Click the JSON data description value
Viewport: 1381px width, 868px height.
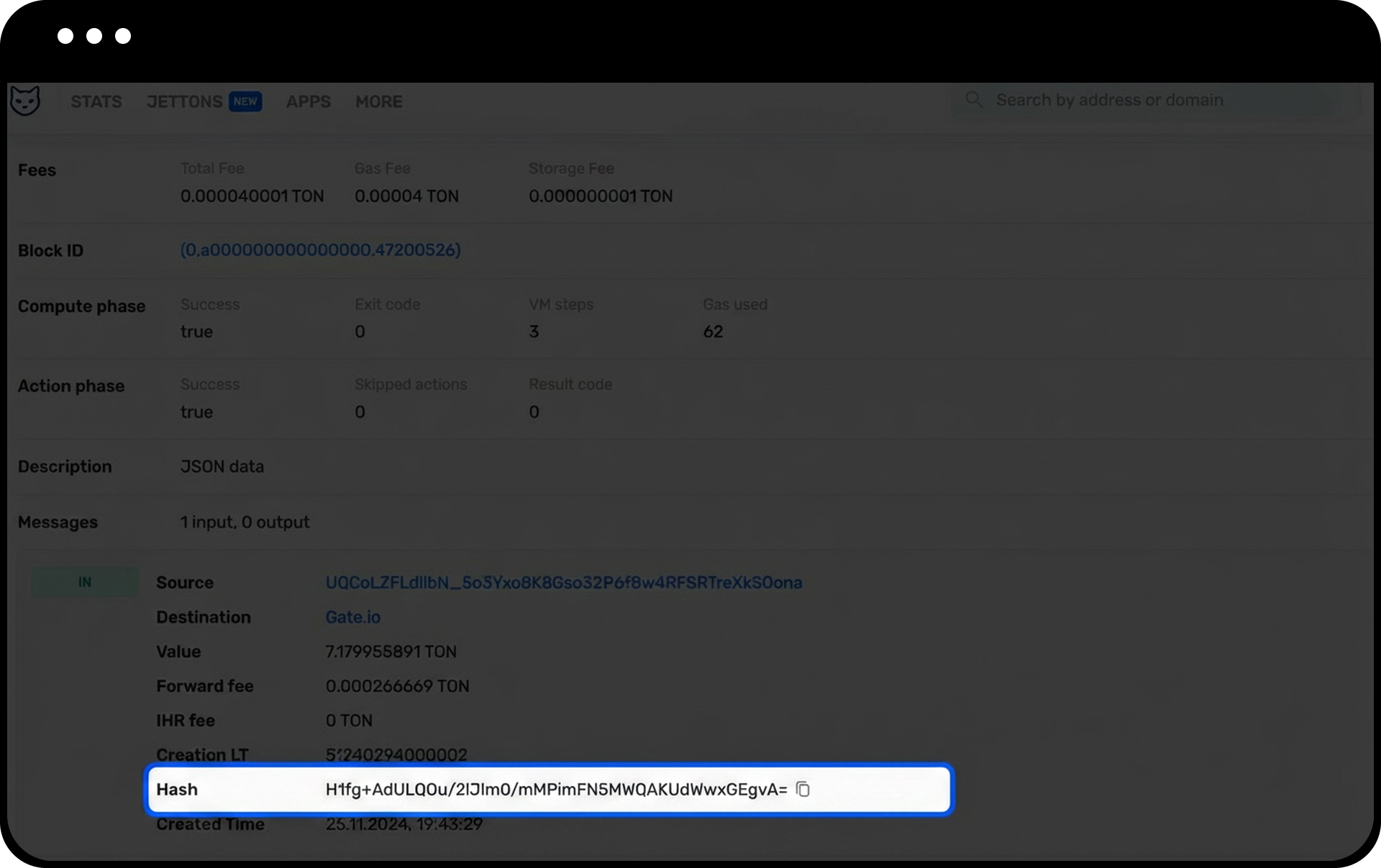click(222, 466)
